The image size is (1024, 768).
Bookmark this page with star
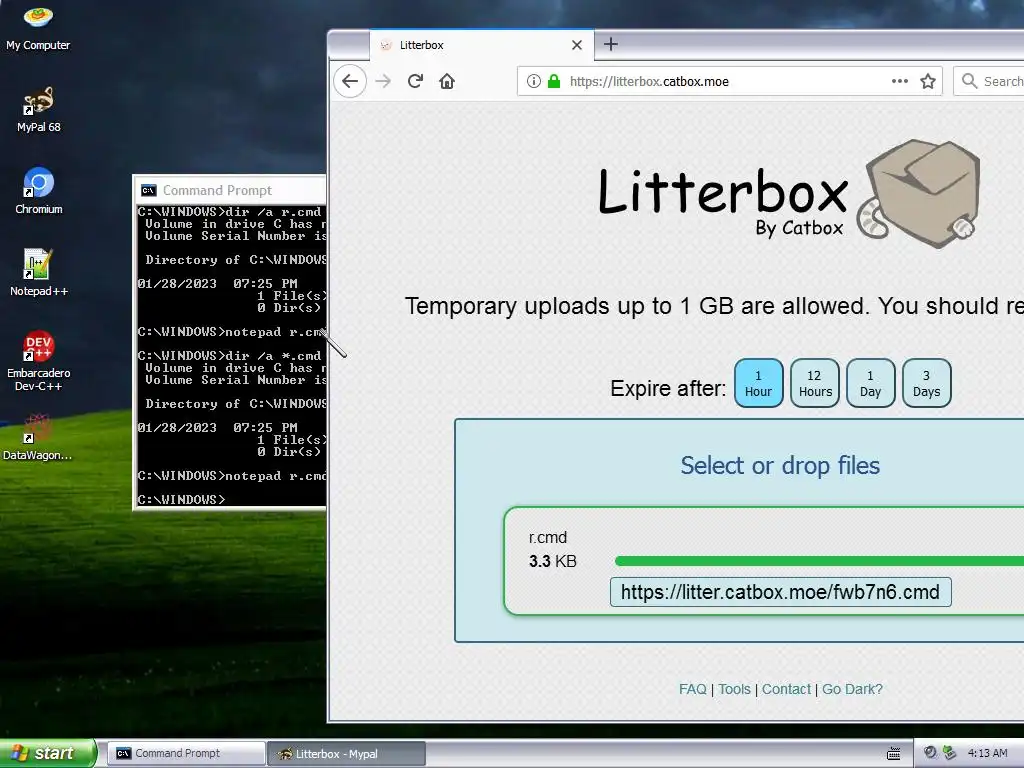coord(928,81)
